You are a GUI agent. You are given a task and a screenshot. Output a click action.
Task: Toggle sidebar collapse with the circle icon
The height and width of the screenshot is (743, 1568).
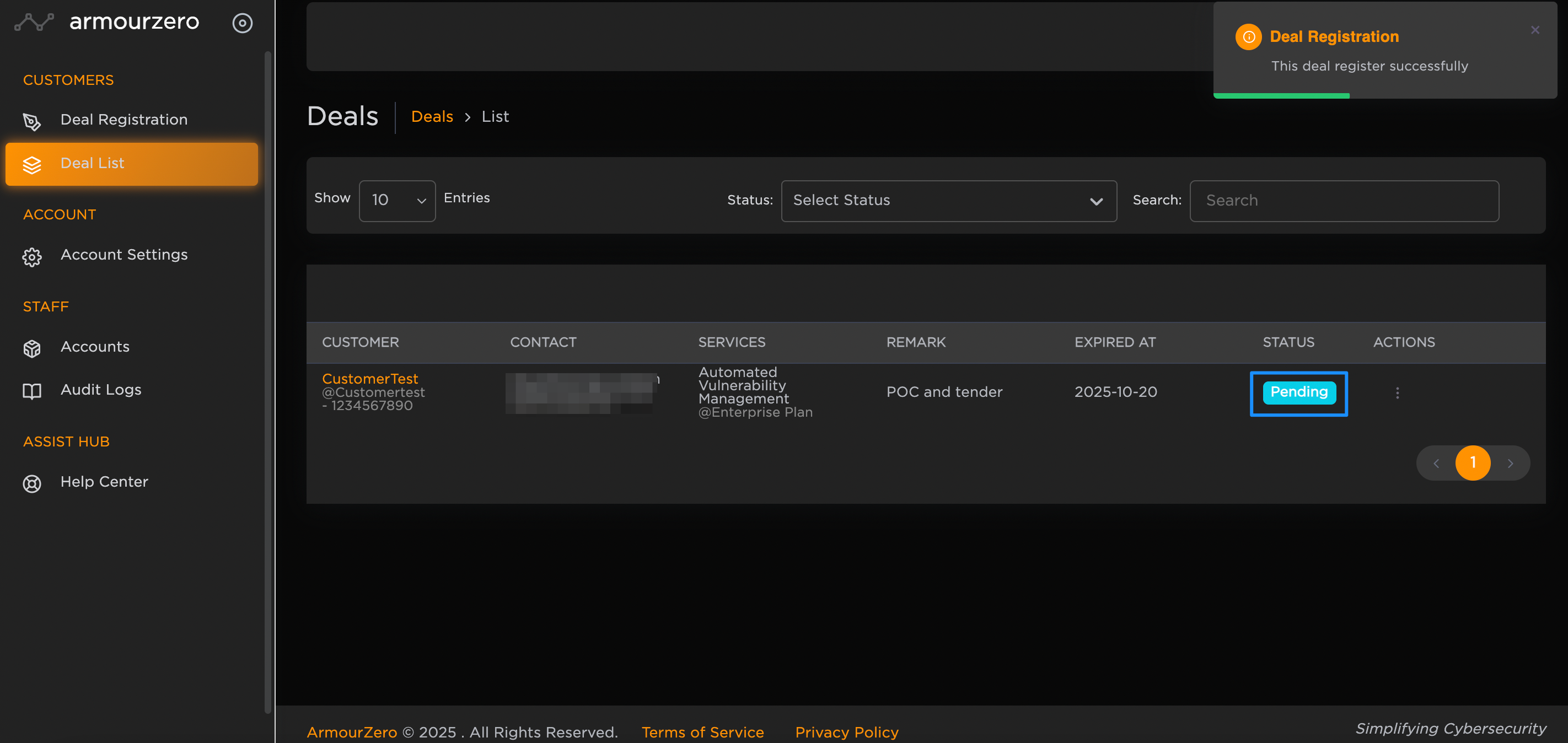click(242, 23)
